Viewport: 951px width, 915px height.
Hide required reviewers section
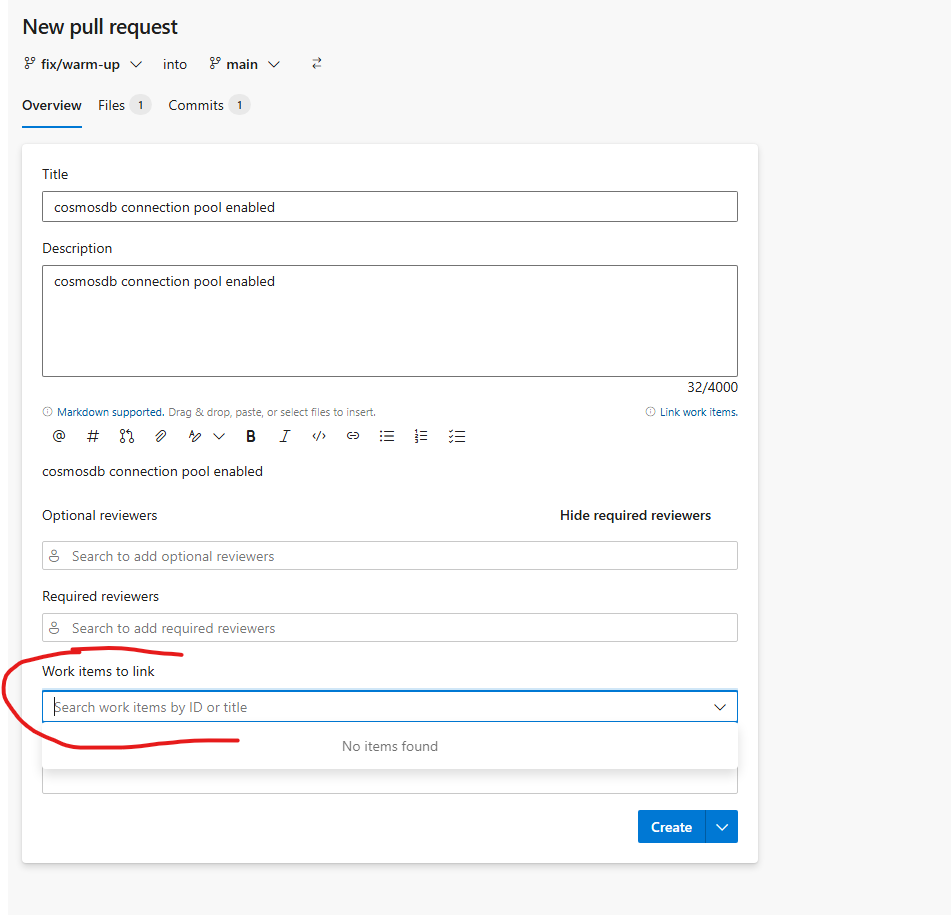tap(635, 515)
